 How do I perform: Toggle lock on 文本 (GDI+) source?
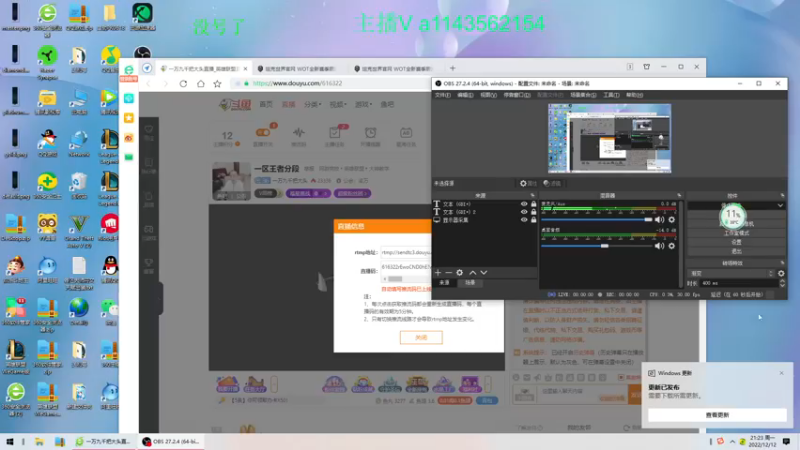(534, 204)
